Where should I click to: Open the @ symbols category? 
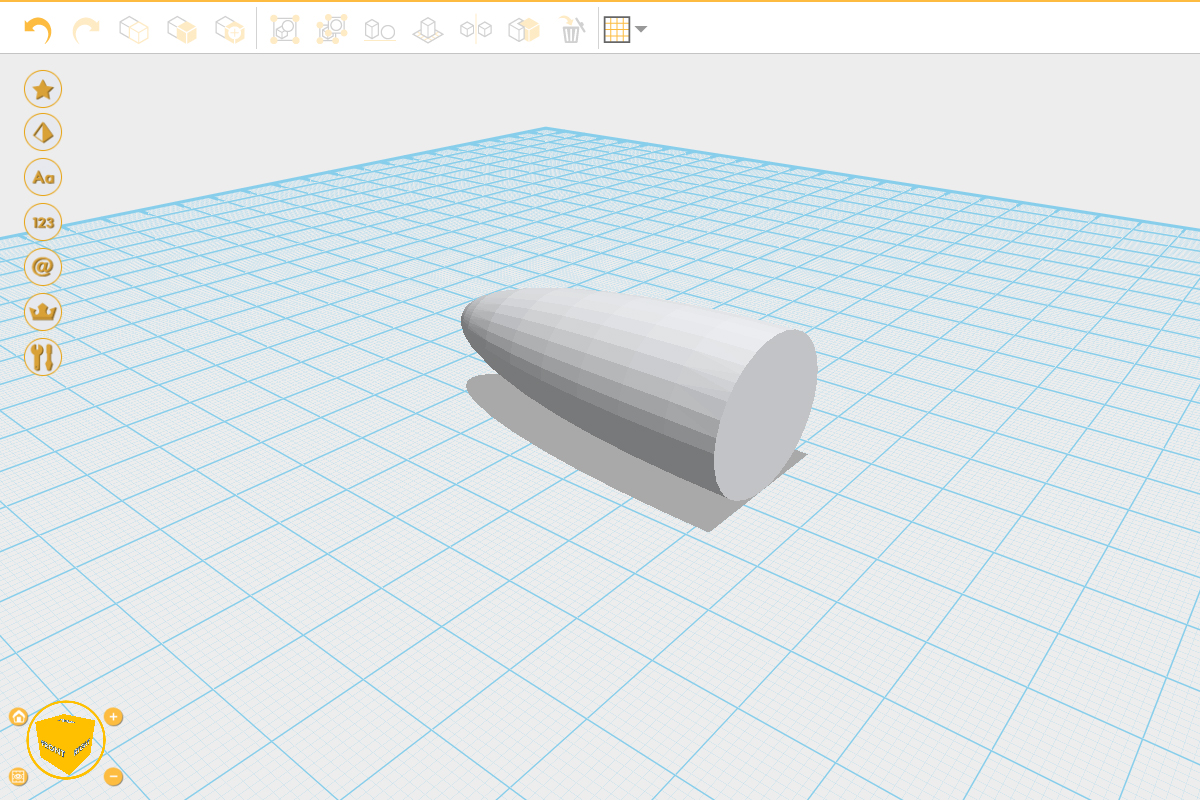pos(43,267)
